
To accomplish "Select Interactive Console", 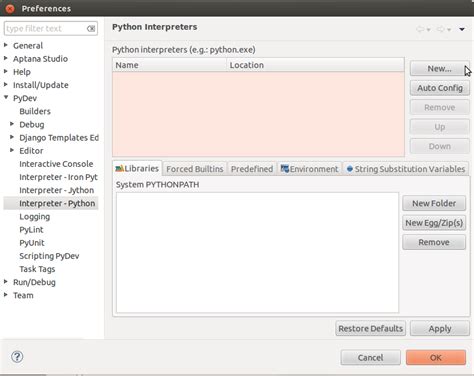I will [56, 164].
